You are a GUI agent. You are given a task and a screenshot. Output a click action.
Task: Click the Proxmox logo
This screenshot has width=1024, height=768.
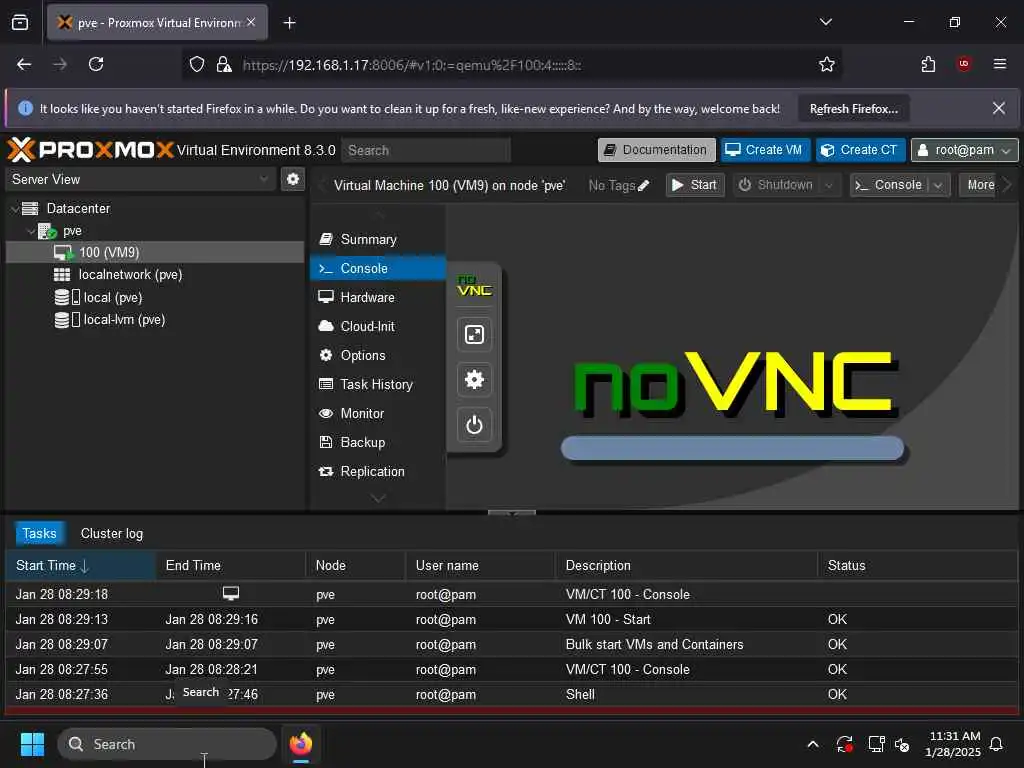[91, 150]
